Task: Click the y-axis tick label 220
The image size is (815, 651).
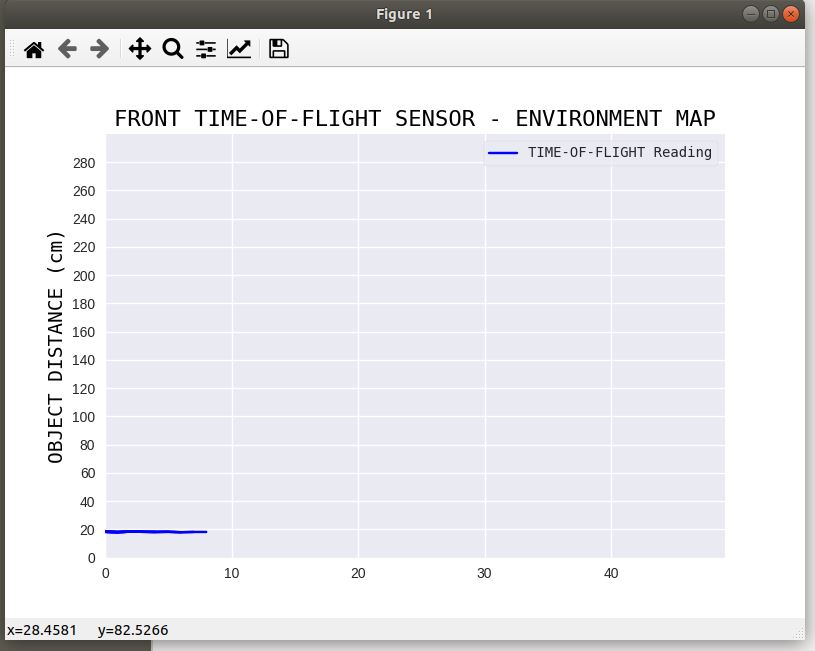Action: coord(84,248)
